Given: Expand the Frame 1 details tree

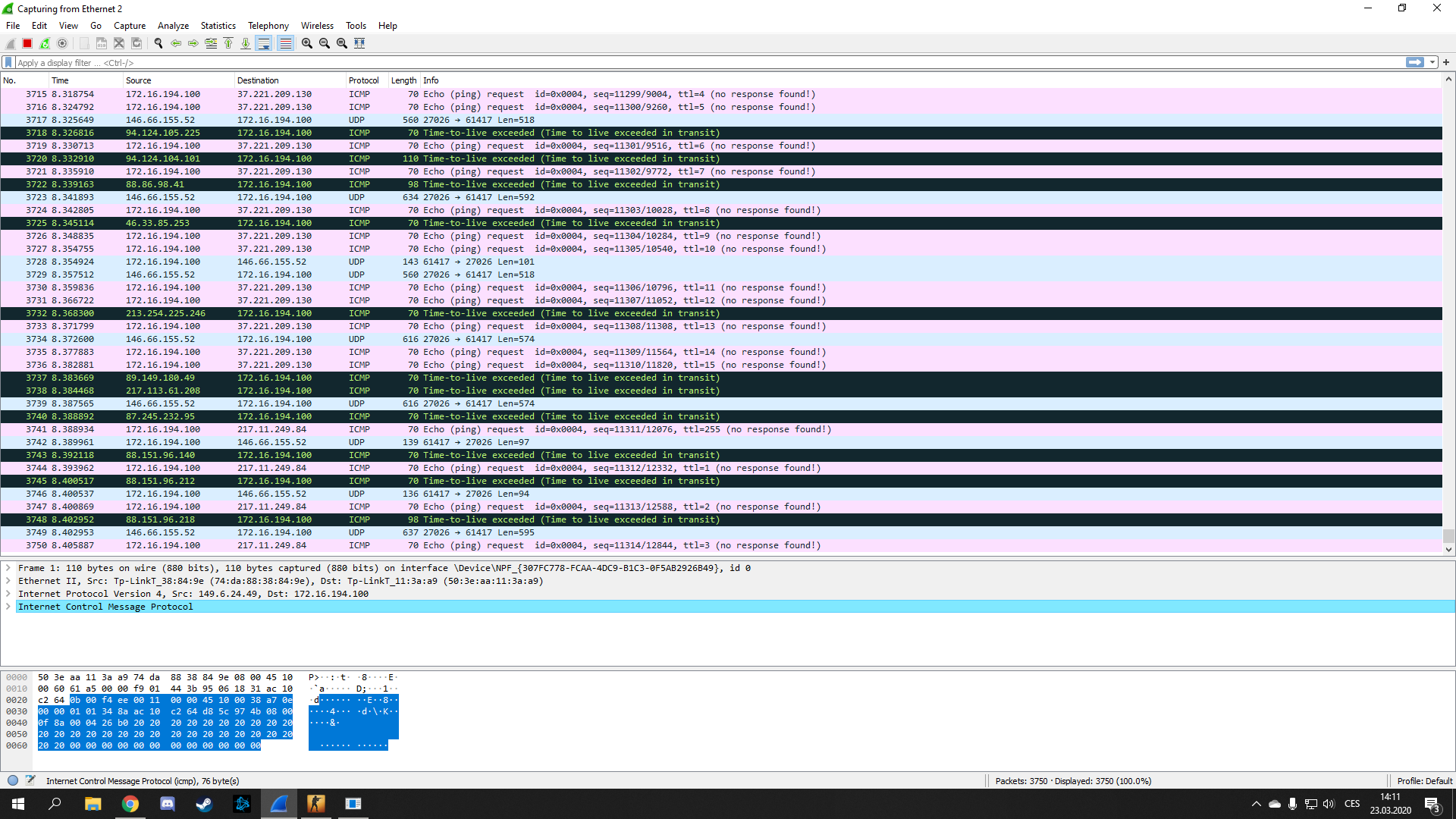Looking at the screenshot, I should tap(8, 568).
